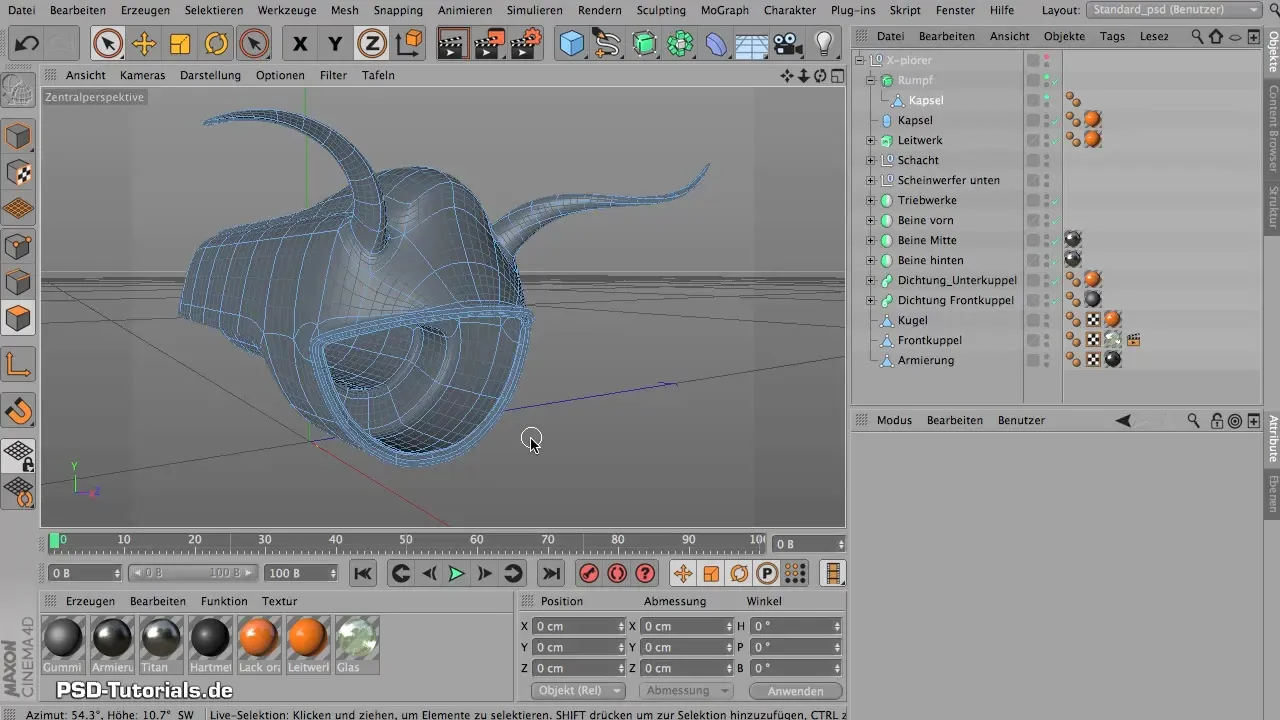Collapse the Rumpf object
This screenshot has height=720, width=1280.
870,80
